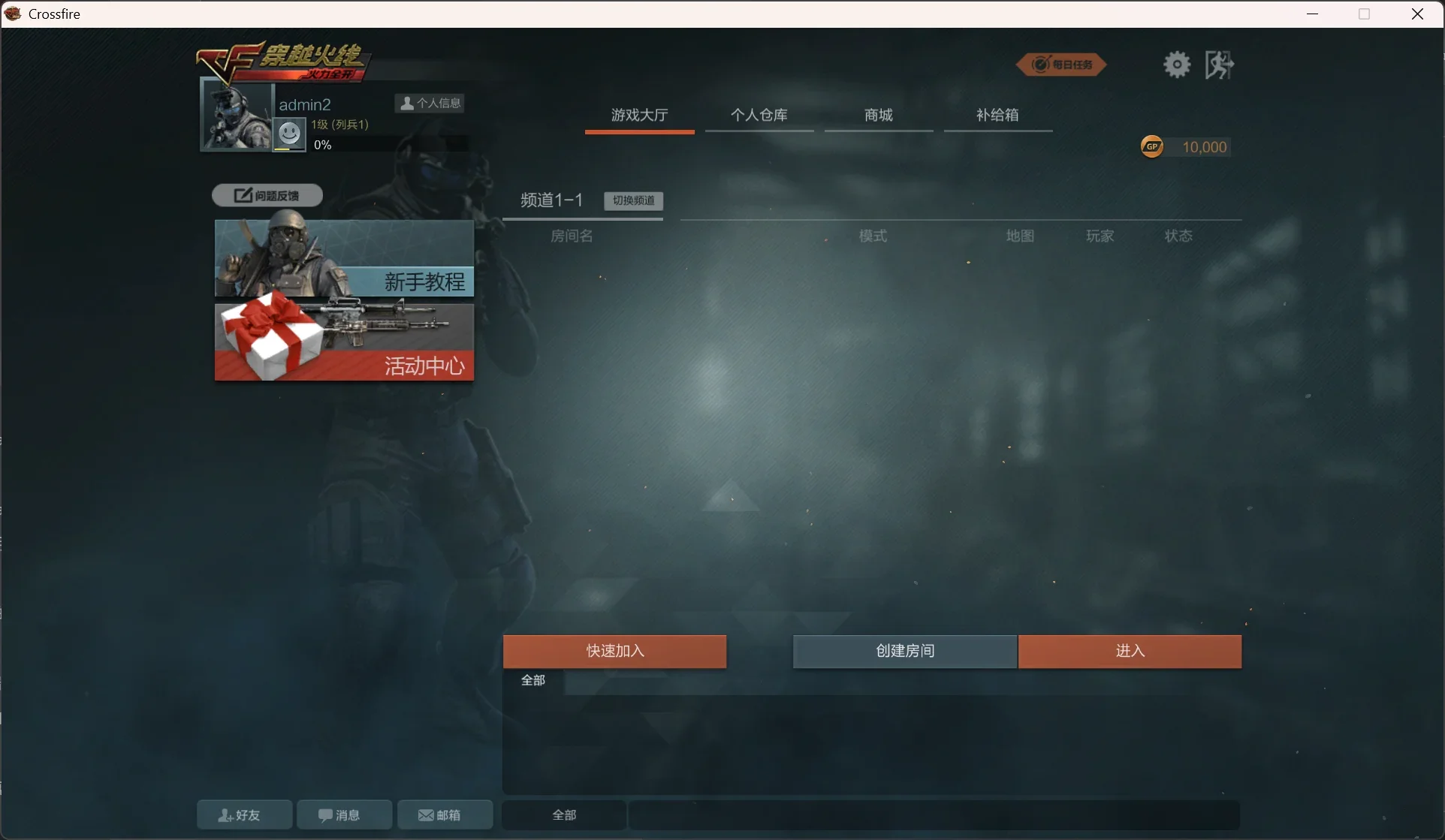Open the 好友 friends button
1445x840 pixels.
[245, 814]
